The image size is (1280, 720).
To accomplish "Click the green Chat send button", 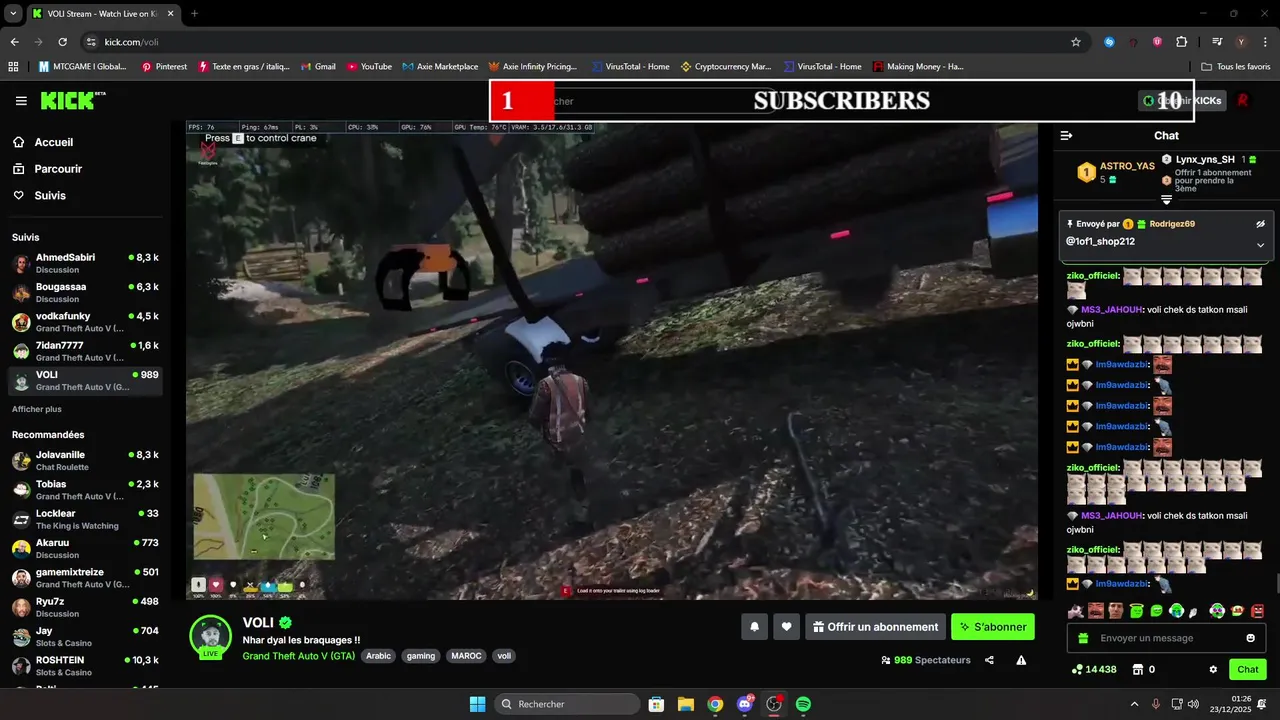I will pyautogui.click(x=1247, y=669).
